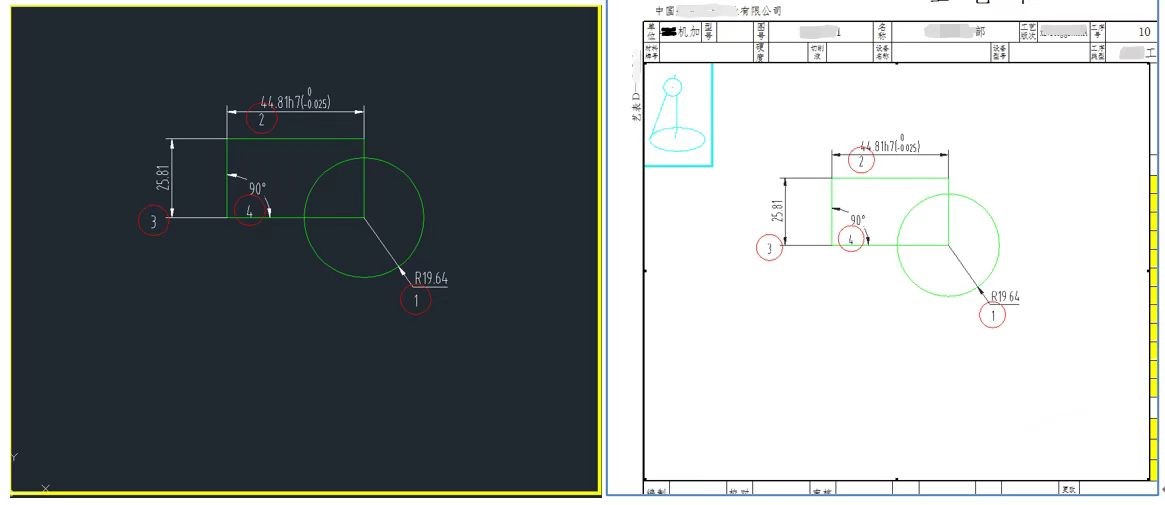The width and height of the screenshot is (1165, 505).
Task: Select balloon 4 on the white drawing sheet
Action: click(851, 238)
